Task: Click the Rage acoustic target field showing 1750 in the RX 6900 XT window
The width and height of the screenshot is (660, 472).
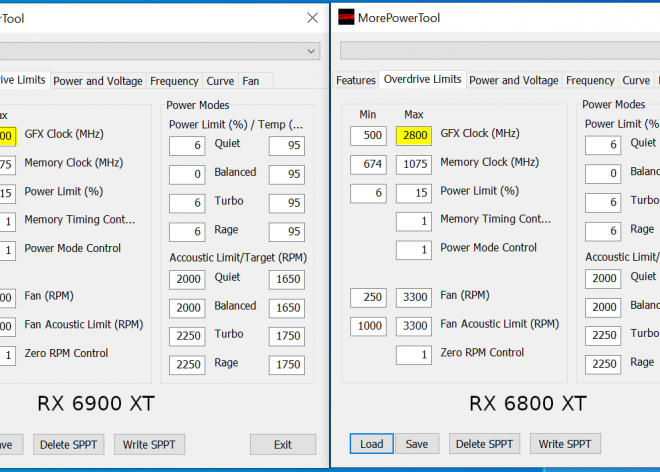Action: click(x=287, y=365)
